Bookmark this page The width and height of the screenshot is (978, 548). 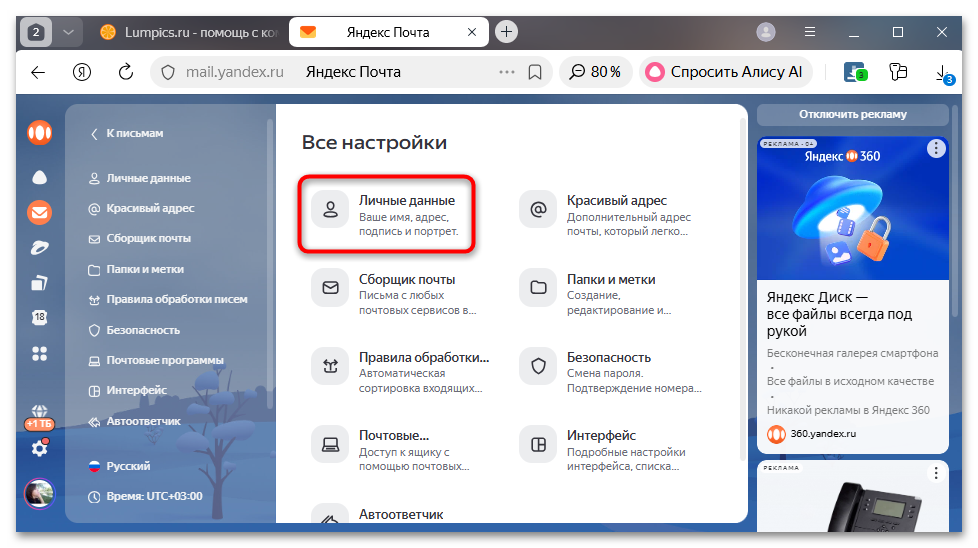(535, 72)
